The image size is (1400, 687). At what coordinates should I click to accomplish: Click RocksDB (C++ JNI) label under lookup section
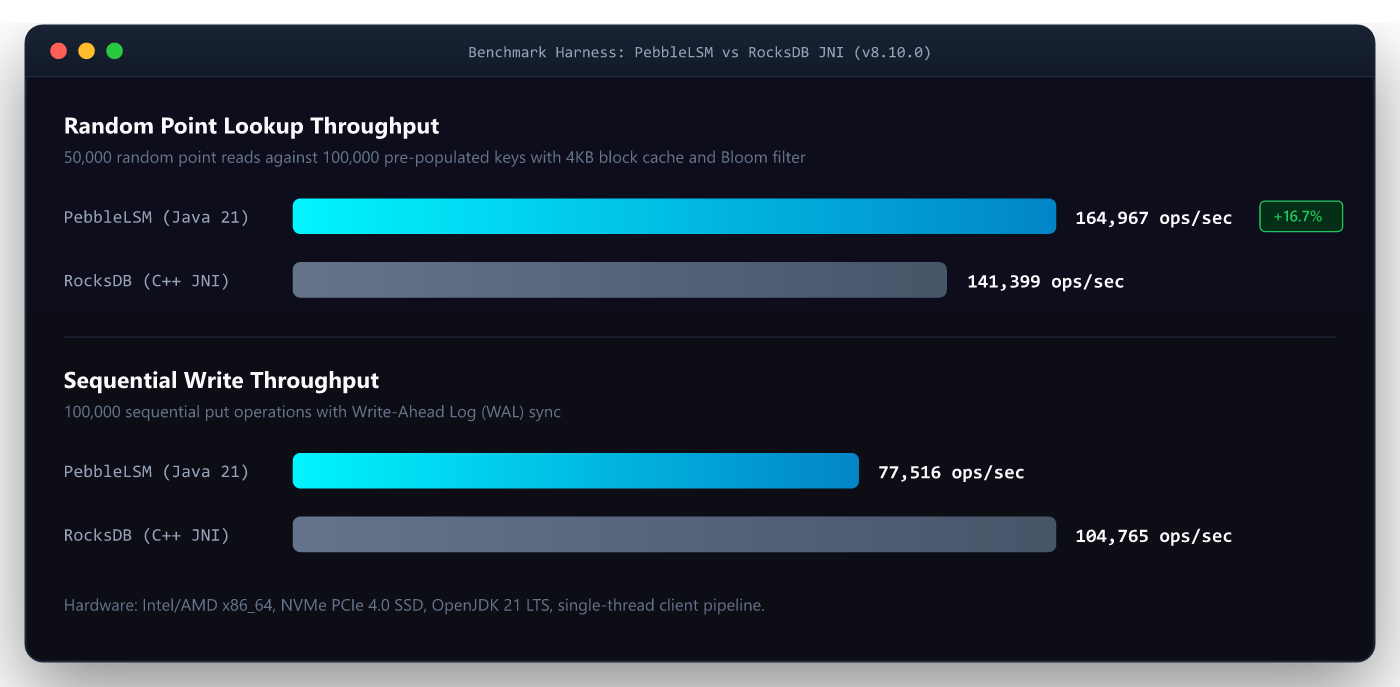point(147,281)
